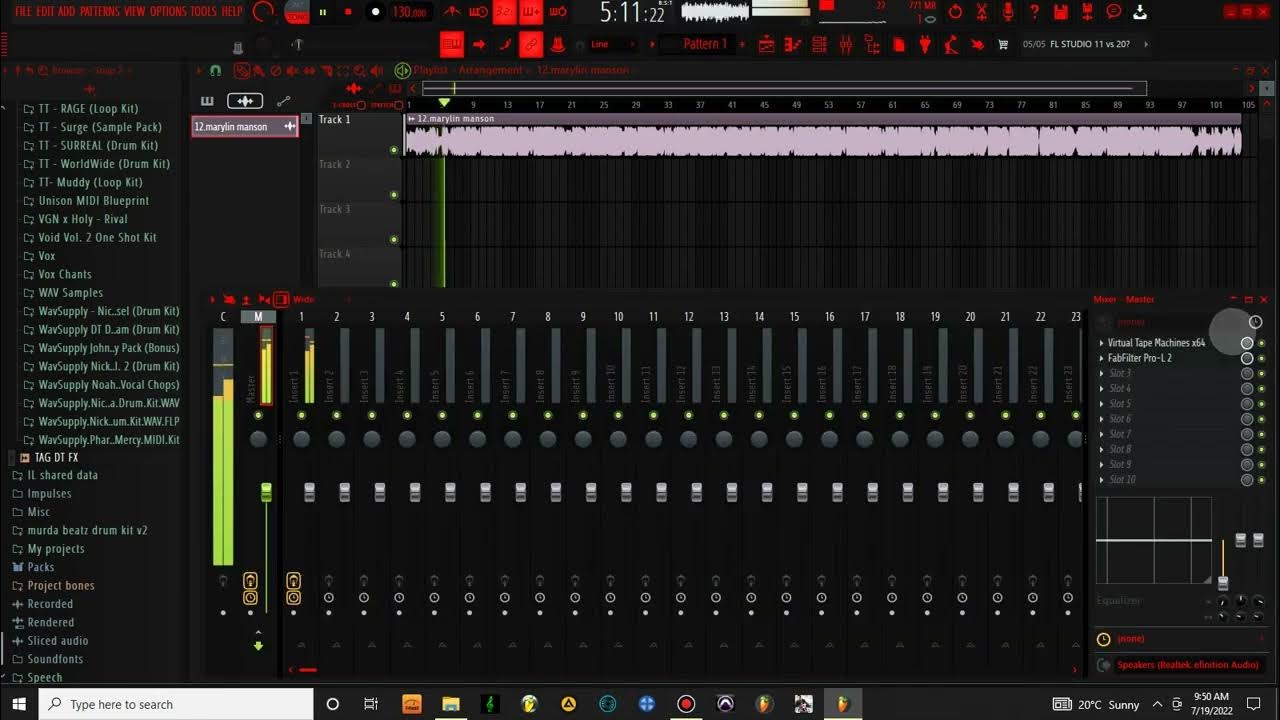The image size is (1280, 720).
Task: Expand FabFilter Pro-L 2 slot options
Action: click(1102, 358)
